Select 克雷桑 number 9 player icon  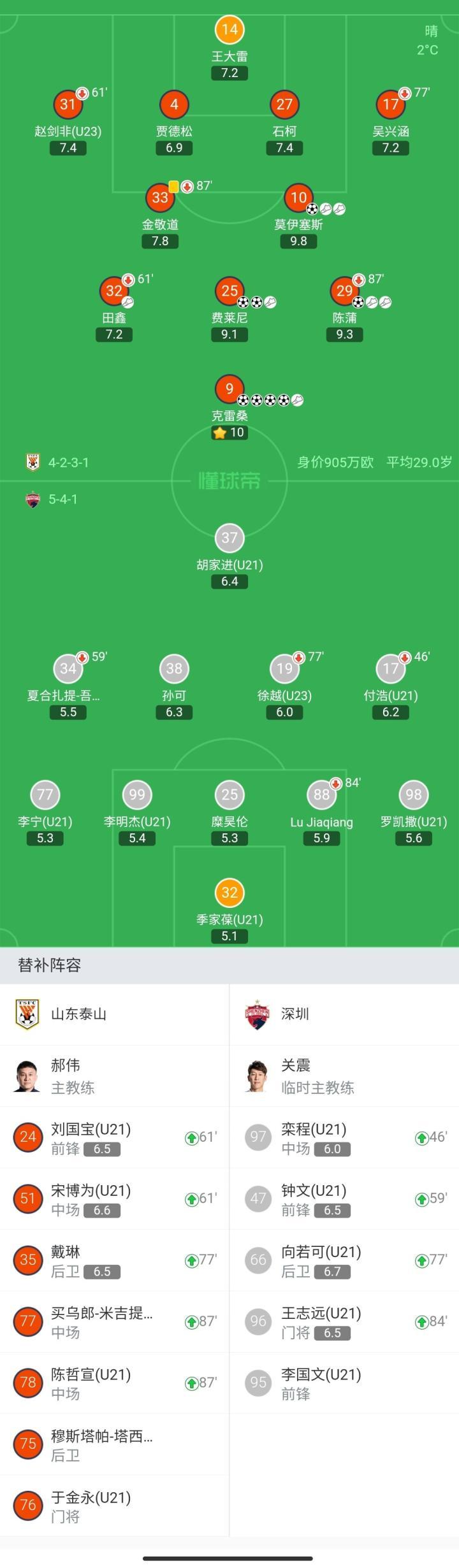tap(229, 388)
